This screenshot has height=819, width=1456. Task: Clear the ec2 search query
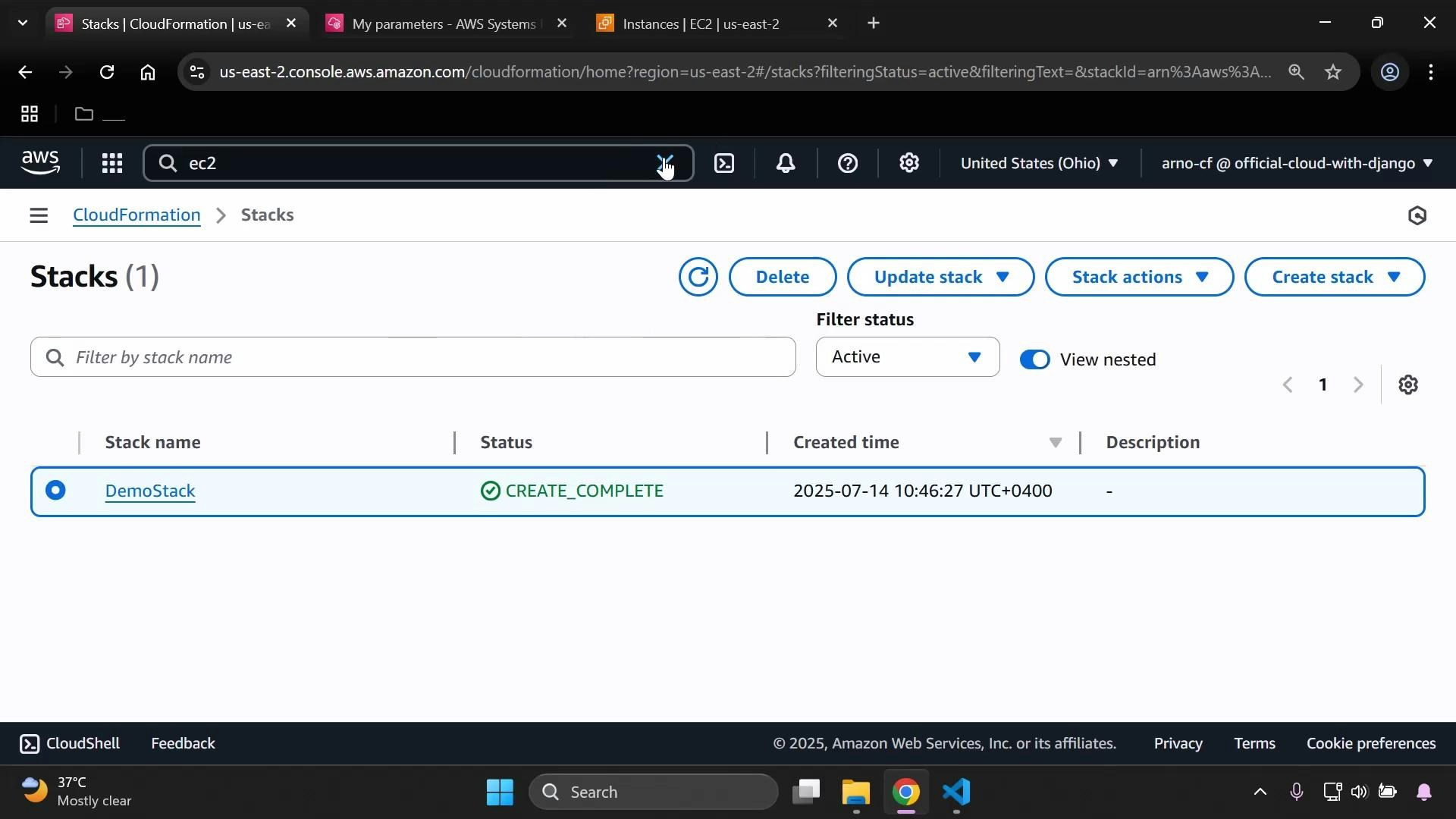(x=664, y=162)
